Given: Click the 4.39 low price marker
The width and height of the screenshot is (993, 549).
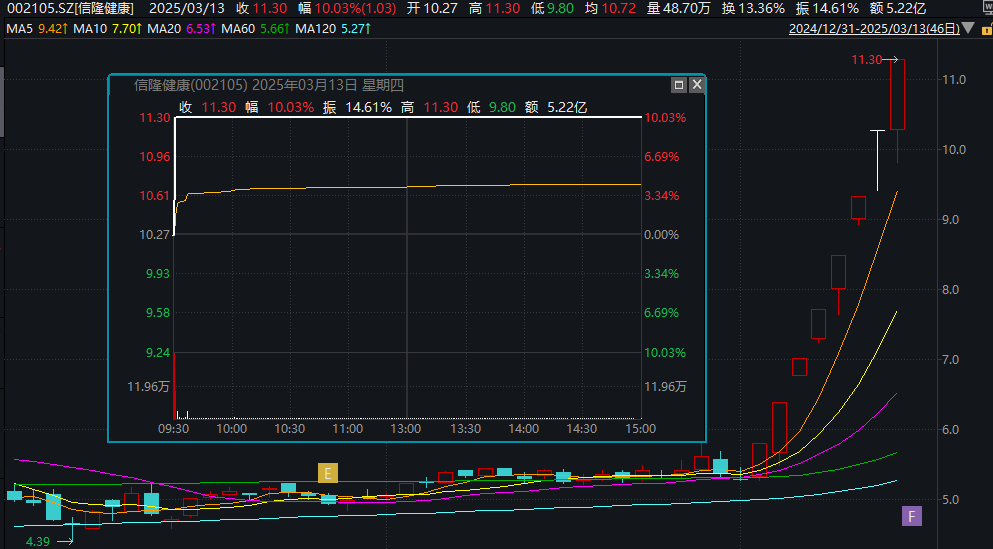Looking at the screenshot, I should click(x=38, y=541).
